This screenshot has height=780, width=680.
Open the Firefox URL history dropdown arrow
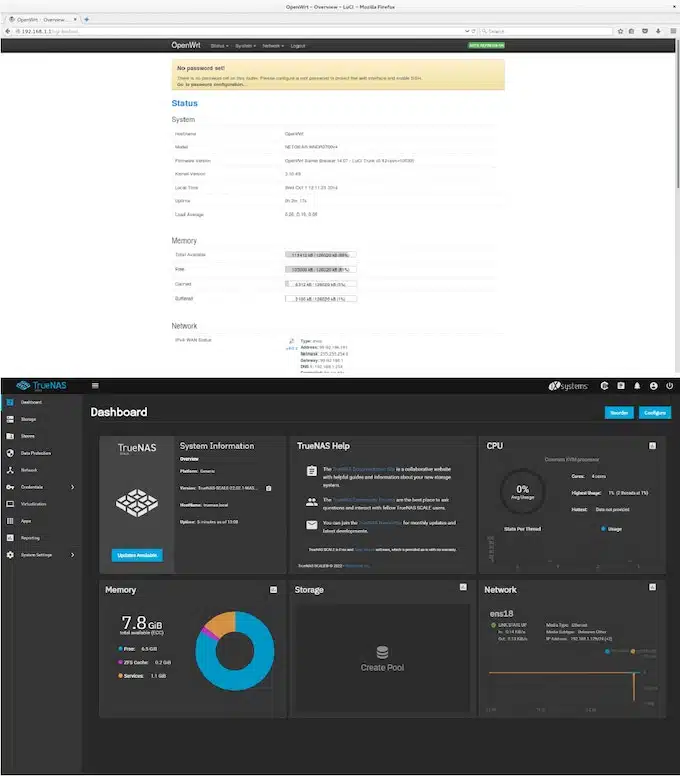[467, 31]
